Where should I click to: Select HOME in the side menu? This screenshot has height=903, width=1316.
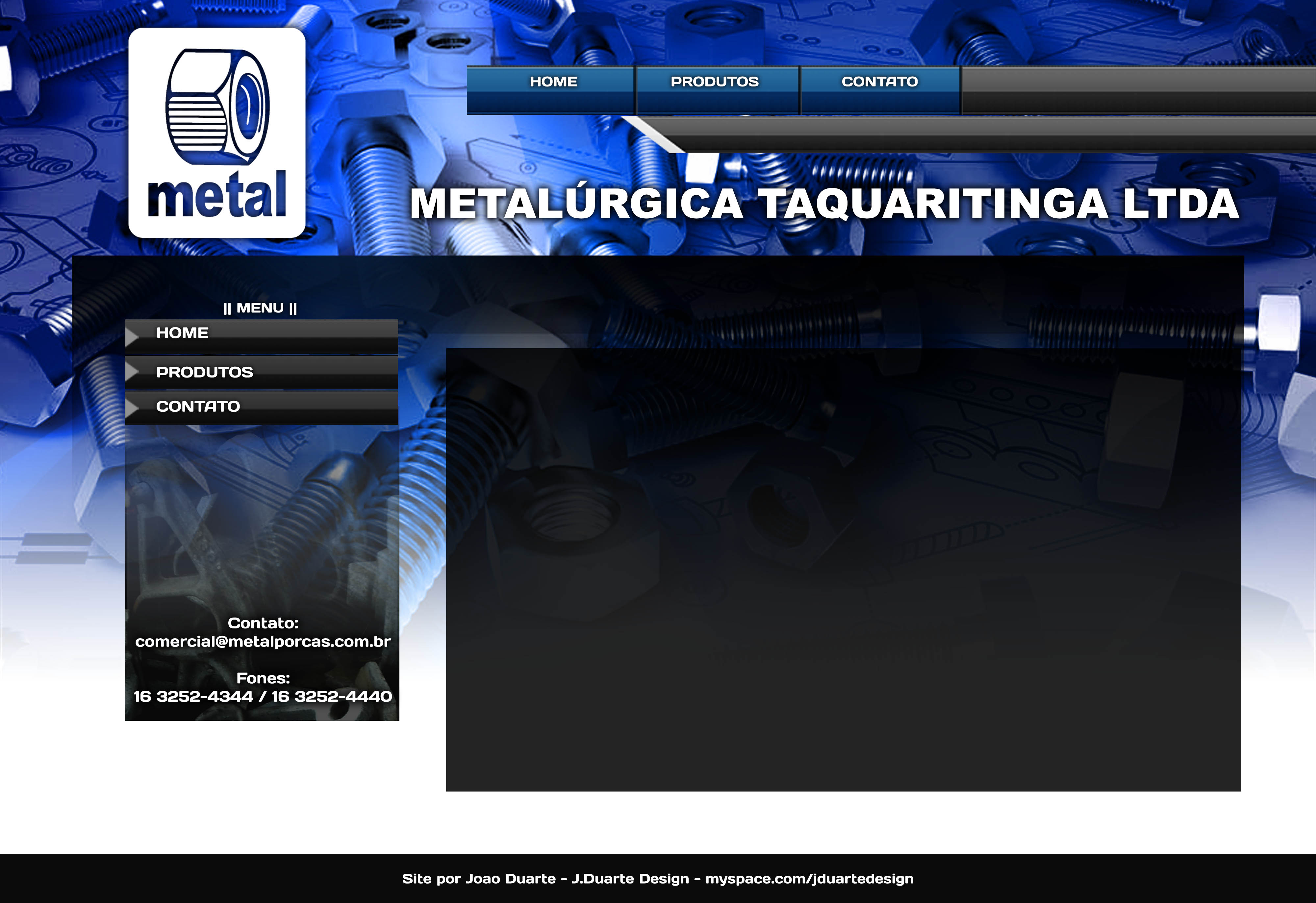[262, 336]
